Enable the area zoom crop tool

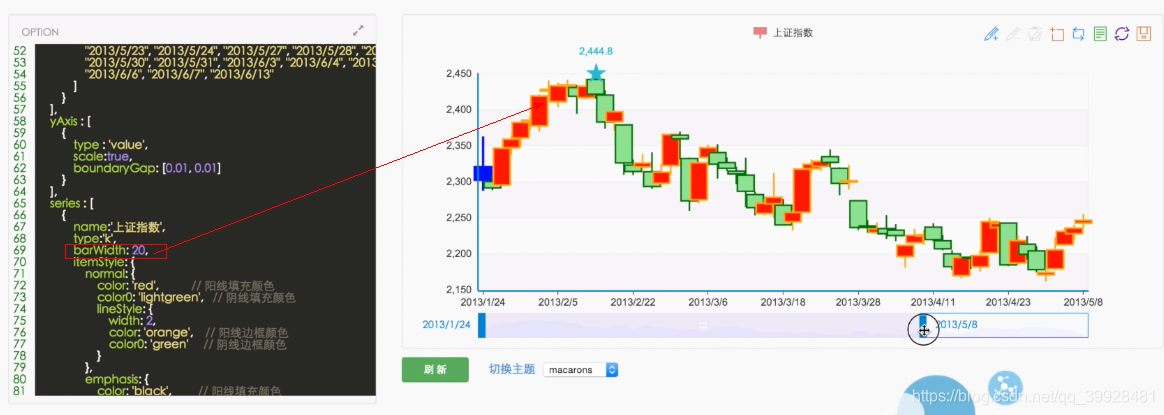[1057, 33]
